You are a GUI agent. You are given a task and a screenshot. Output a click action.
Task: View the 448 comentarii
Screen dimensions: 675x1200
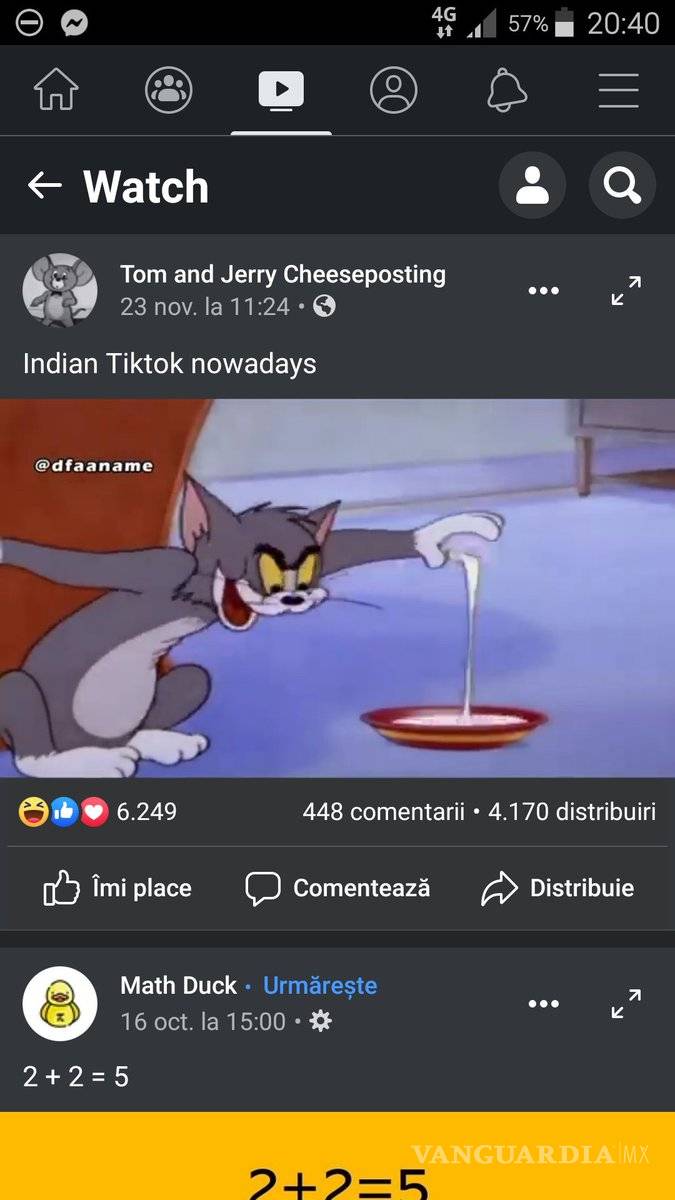(384, 812)
